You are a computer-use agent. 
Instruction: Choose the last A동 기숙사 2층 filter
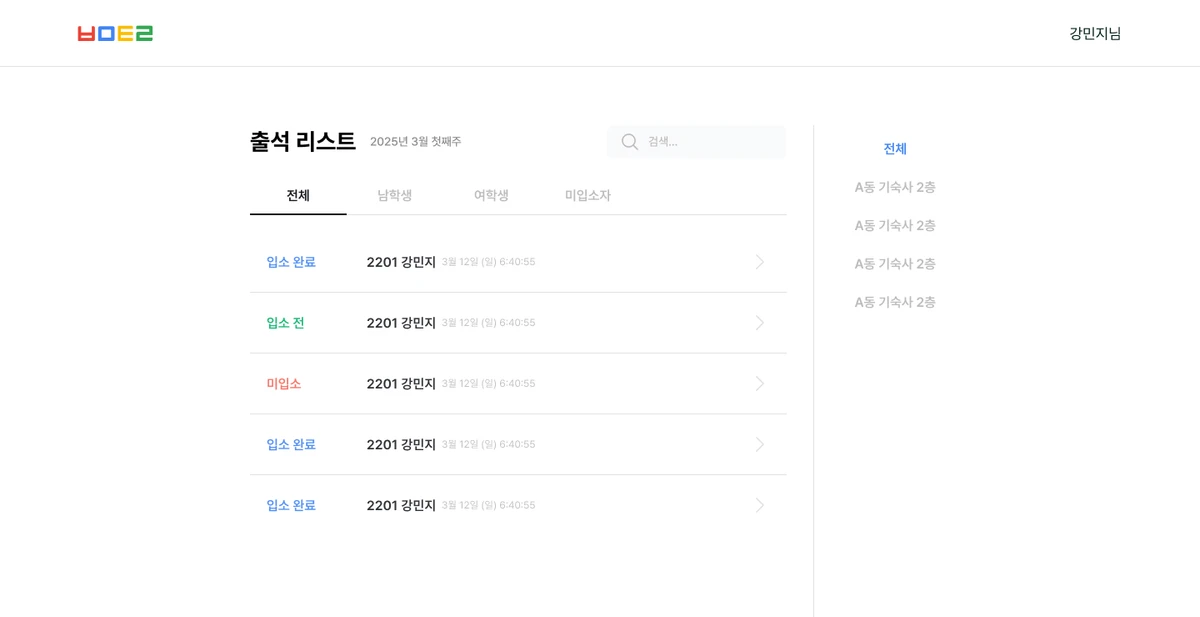pos(895,302)
